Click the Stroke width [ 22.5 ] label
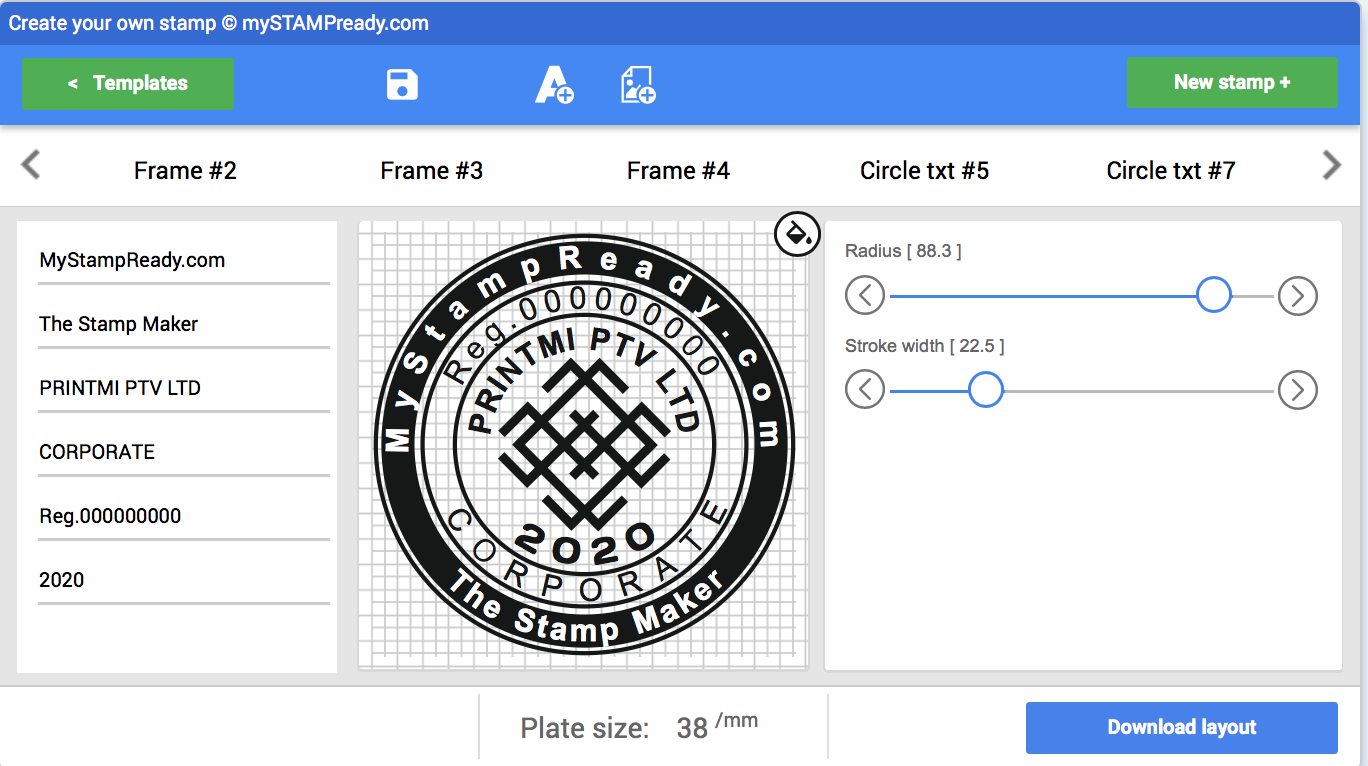 point(925,346)
